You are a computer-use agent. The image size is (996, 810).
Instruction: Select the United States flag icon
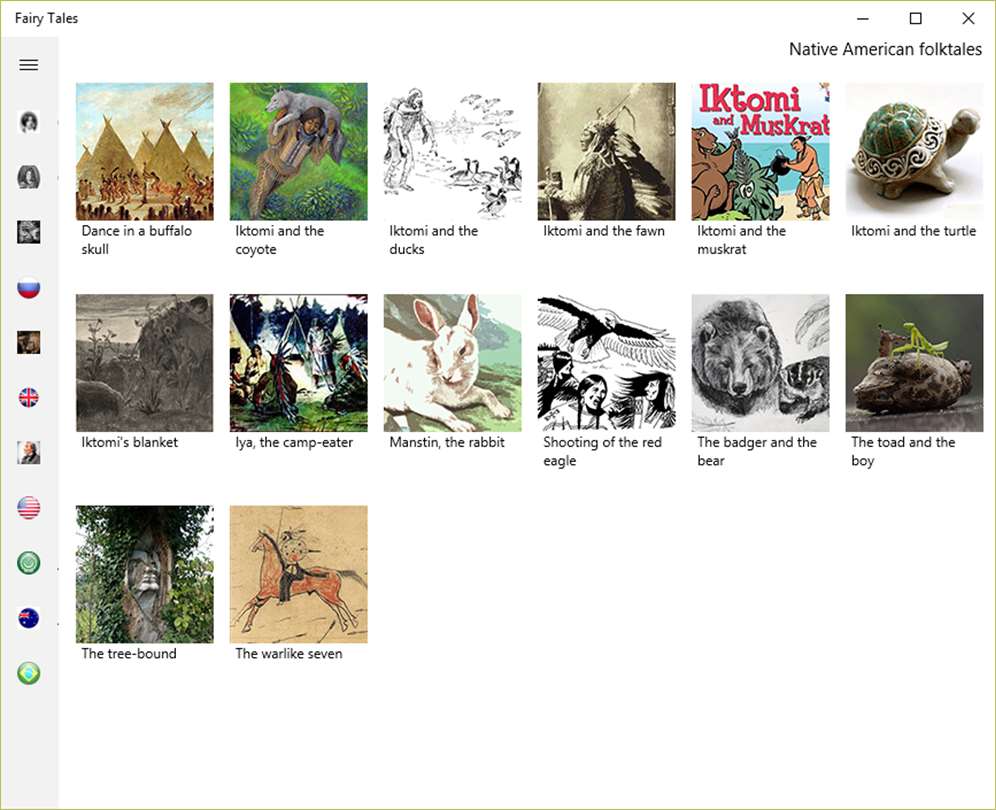[x=29, y=508]
